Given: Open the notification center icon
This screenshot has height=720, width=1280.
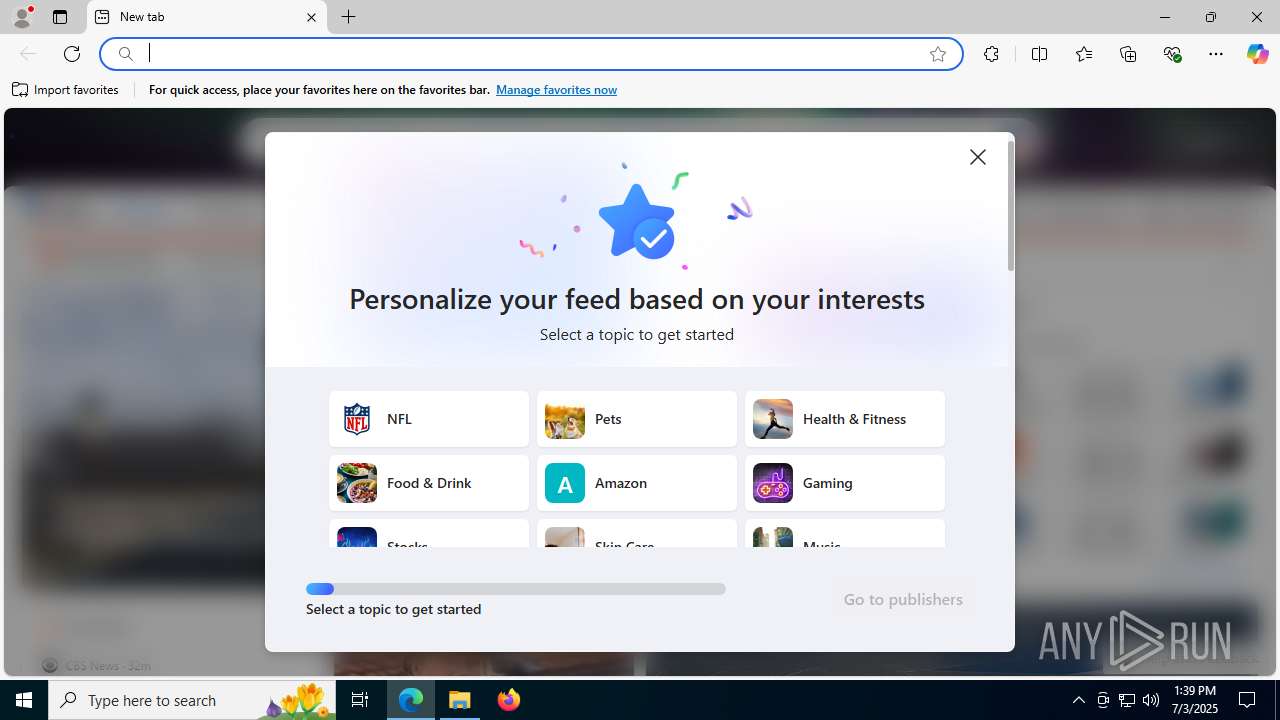Looking at the screenshot, I should point(1247,700).
